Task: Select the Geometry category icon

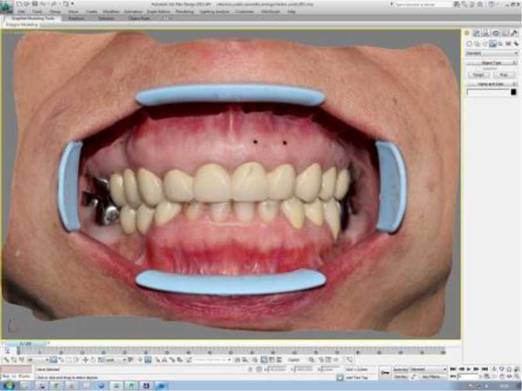Action: tap(469, 44)
